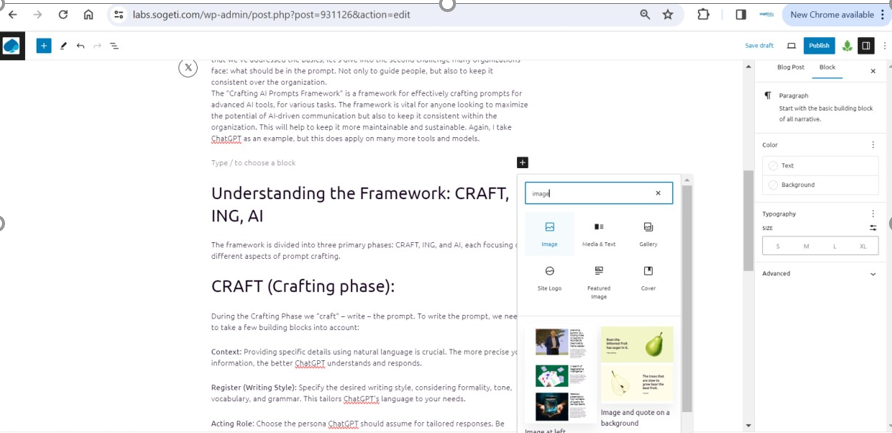Click the X share icon beside post
Screen dimensions: 892x433
188,68
